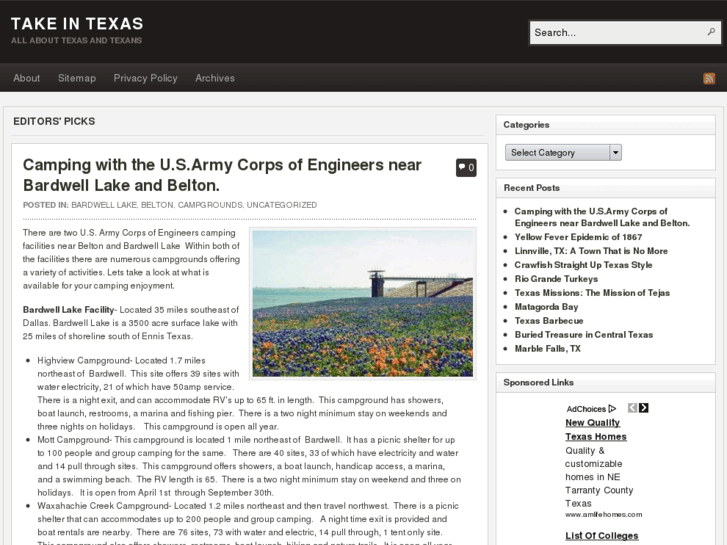727x545 pixels.
Task: Click the ALL ABOUT TEXAS AND TEXANS tagline
Action: pyautogui.click(x=77, y=40)
